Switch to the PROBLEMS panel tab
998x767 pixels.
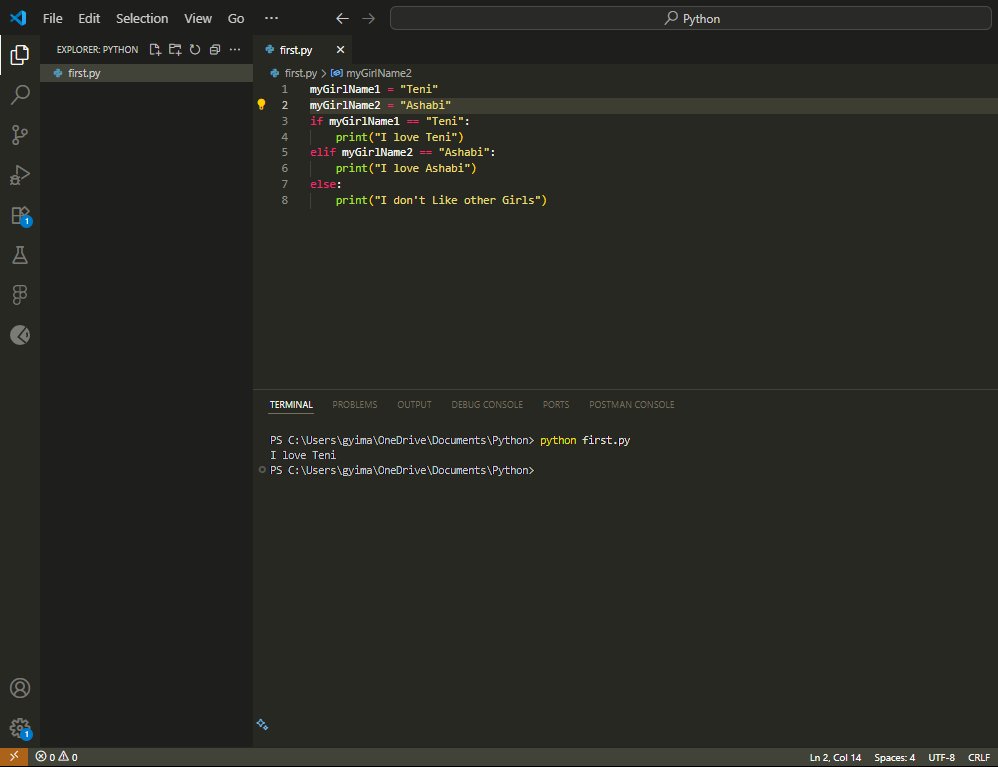(355, 405)
